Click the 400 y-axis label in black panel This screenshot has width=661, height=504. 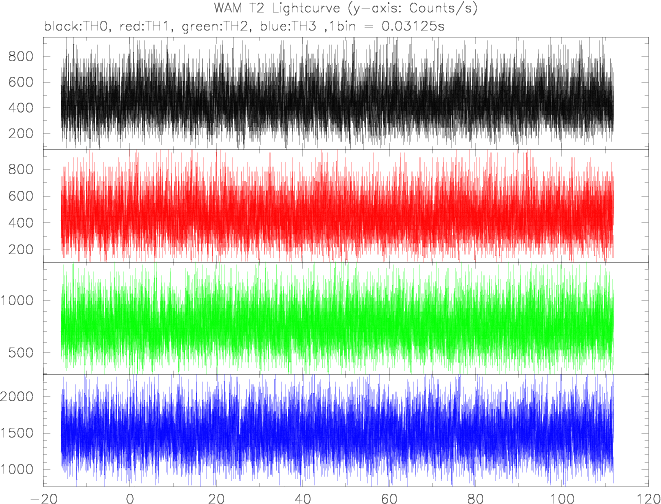click(x=21, y=108)
